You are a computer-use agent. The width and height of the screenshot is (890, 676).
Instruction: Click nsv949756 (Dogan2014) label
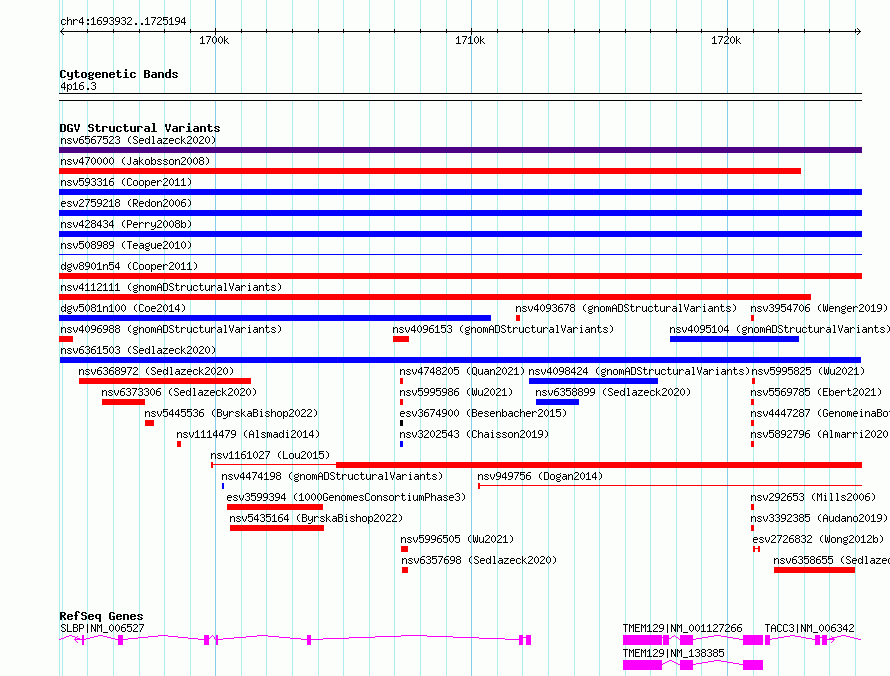540,476
